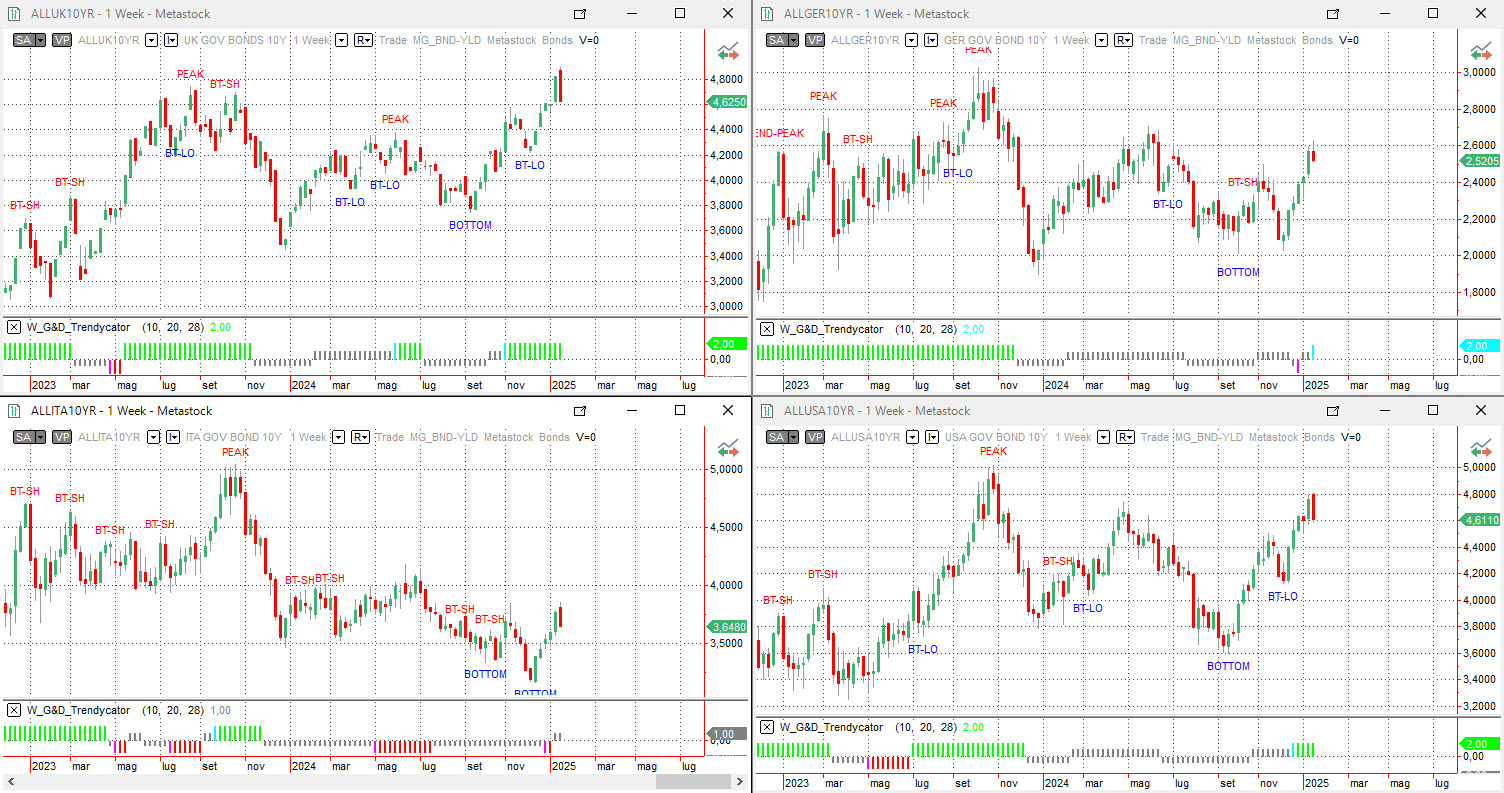Click the W_G&D_Trendycator indicator name in UK chart
This screenshot has height=793, width=1504.
tap(78, 328)
